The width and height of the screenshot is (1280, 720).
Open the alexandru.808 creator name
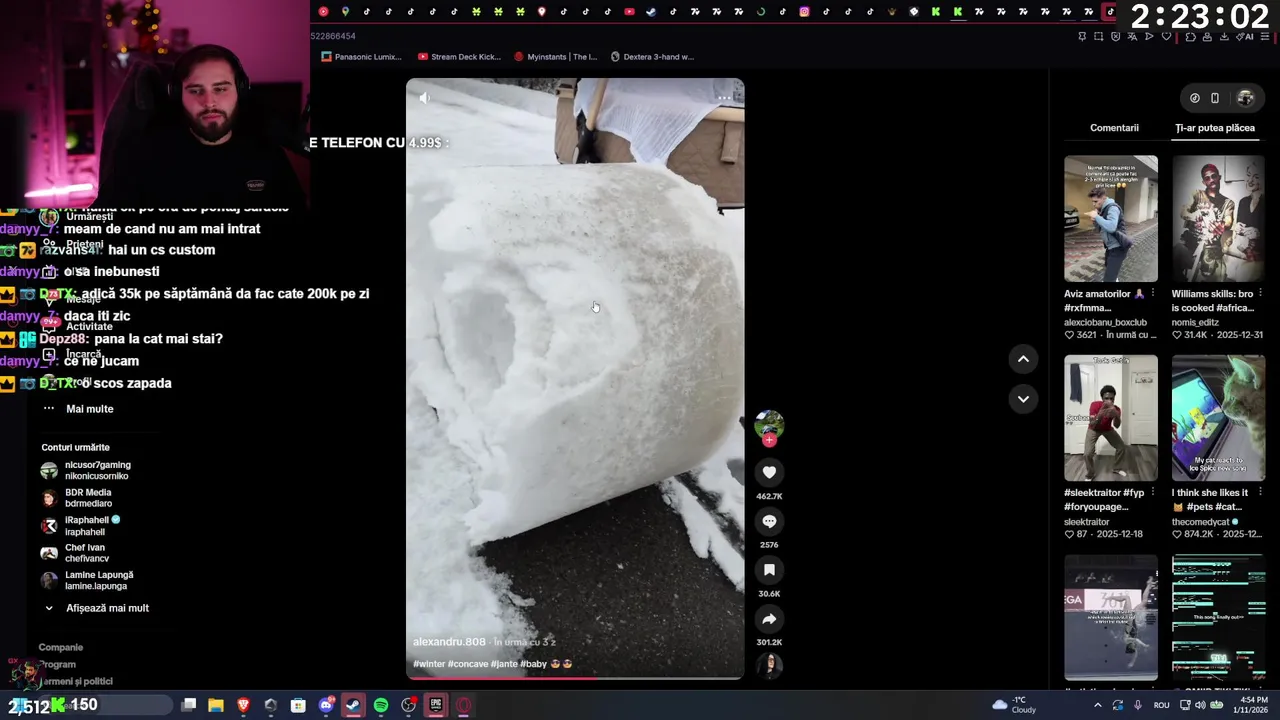[449, 642]
